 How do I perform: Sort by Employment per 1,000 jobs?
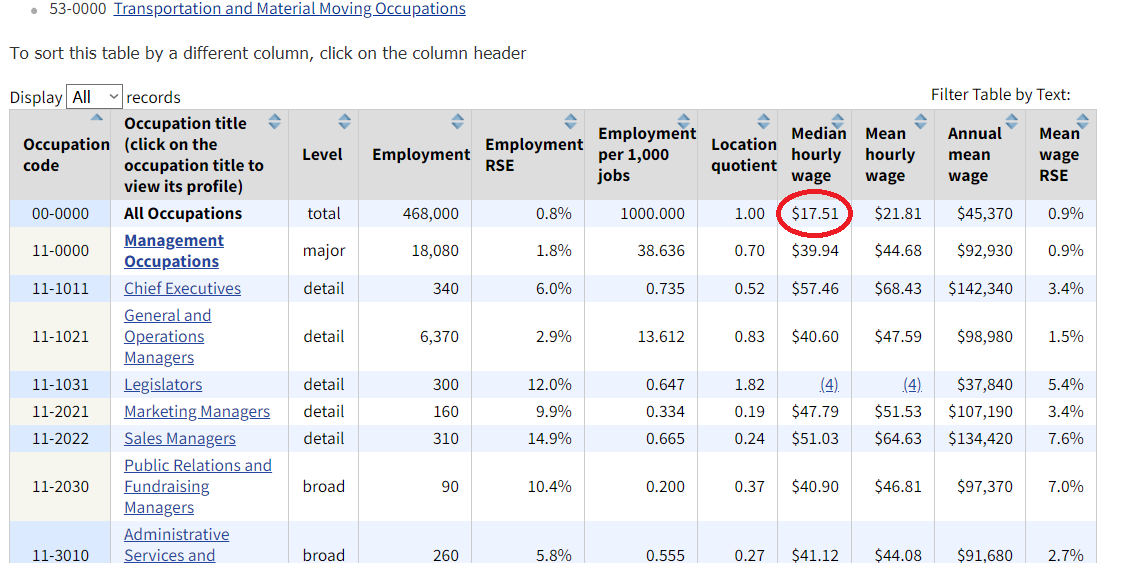684,121
